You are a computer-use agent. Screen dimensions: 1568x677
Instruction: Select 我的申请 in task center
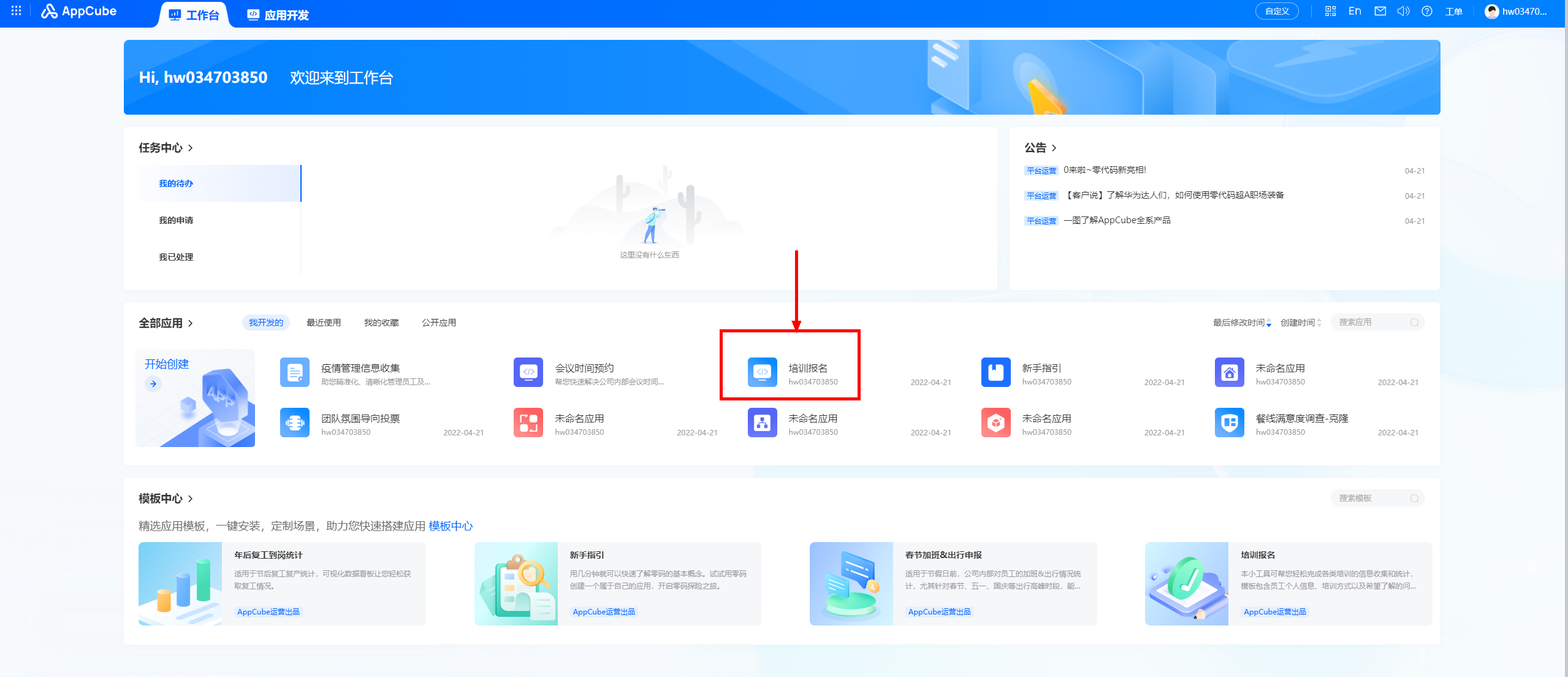click(x=176, y=220)
